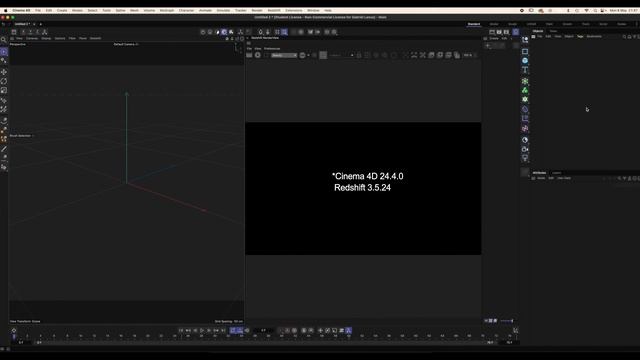Open the Beauty AOV dropdown in RenderView
640x360 pixels.
284,55
